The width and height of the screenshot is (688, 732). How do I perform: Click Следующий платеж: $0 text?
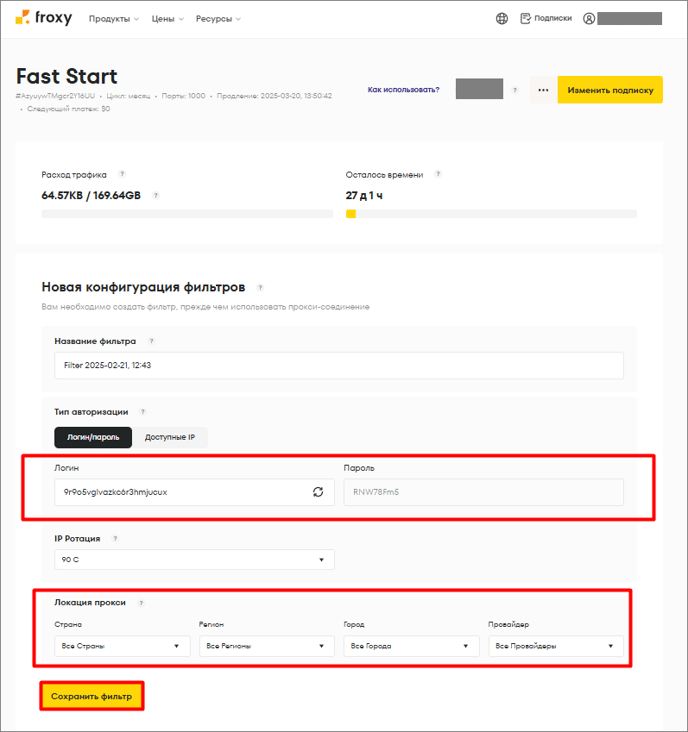coord(69,109)
